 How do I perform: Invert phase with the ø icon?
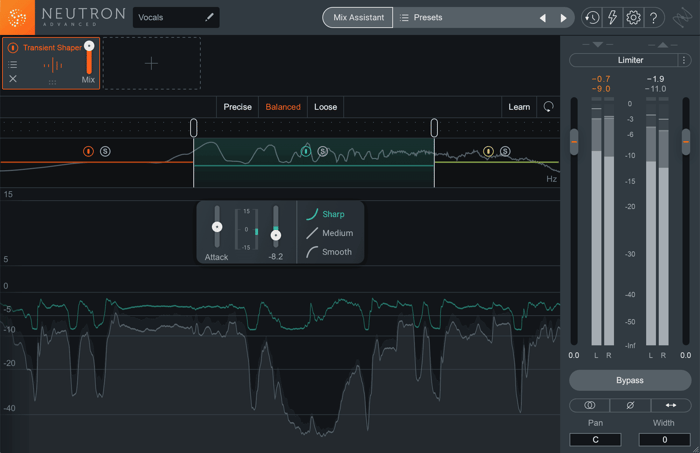coord(630,405)
